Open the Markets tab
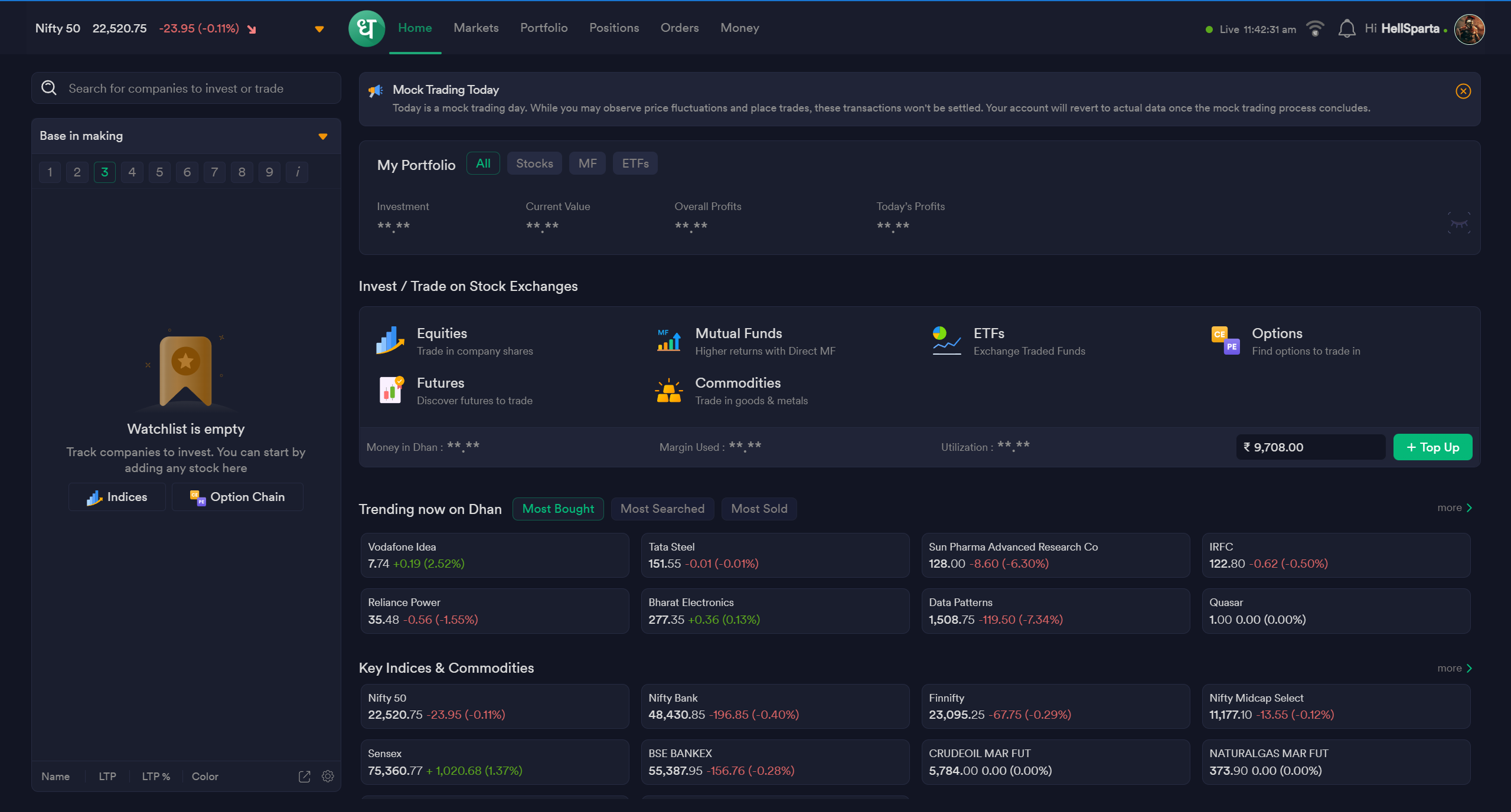Viewport: 1511px width, 812px height. point(476,28)
